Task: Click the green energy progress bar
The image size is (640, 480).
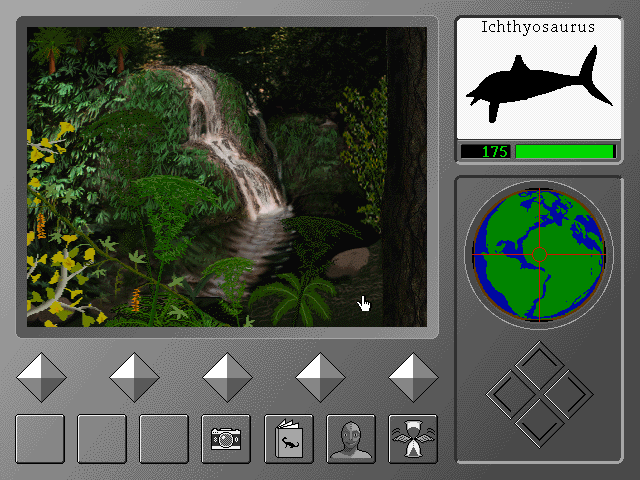Action: coord(566,151)
